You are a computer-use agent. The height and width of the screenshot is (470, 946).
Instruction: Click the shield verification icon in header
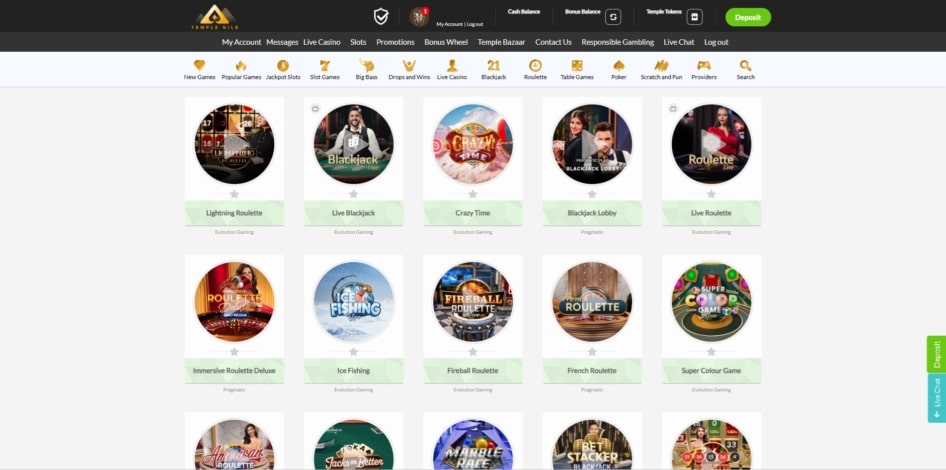click(381, 16)
